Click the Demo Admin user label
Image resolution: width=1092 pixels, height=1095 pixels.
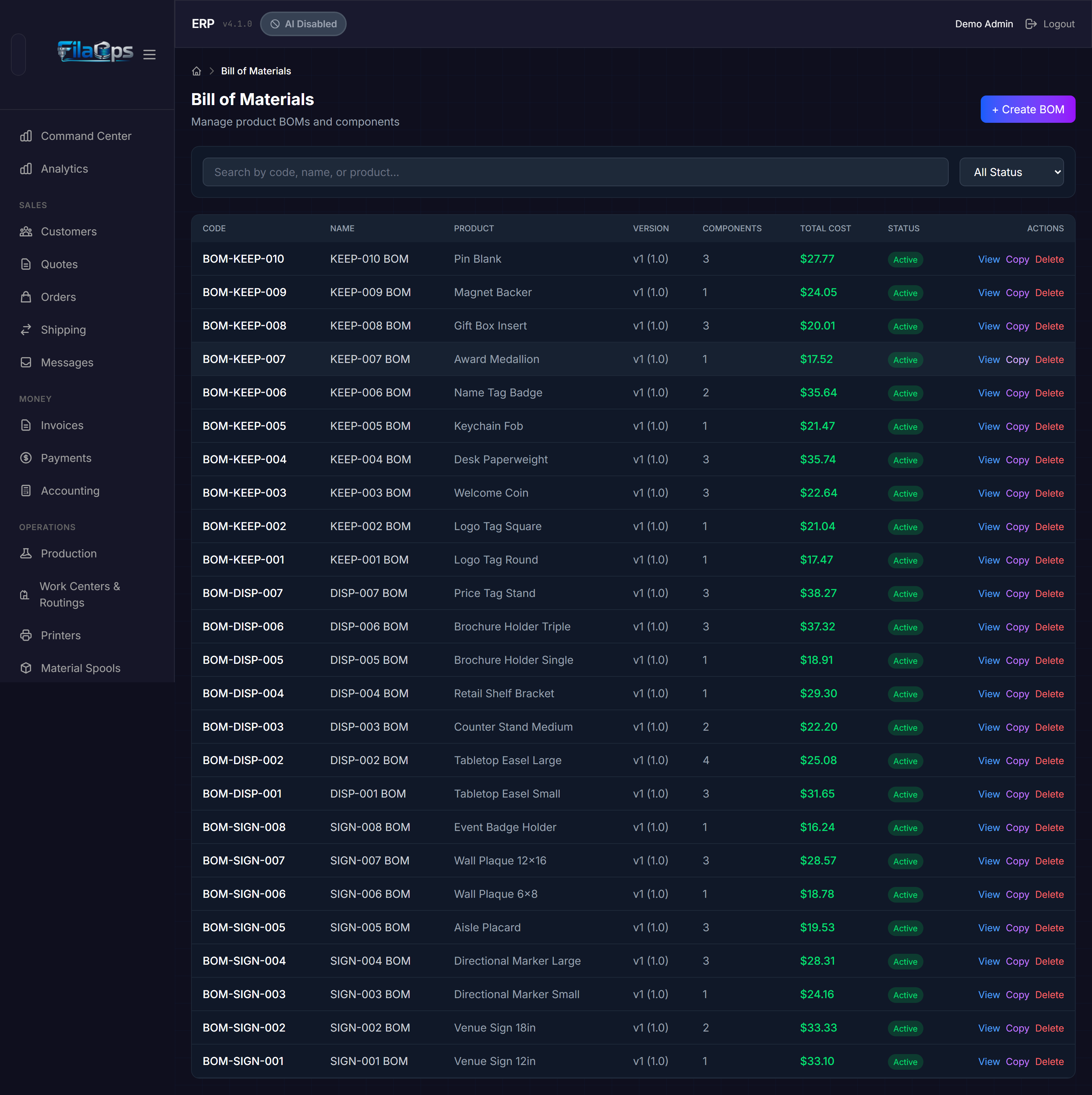coord(984,24)
